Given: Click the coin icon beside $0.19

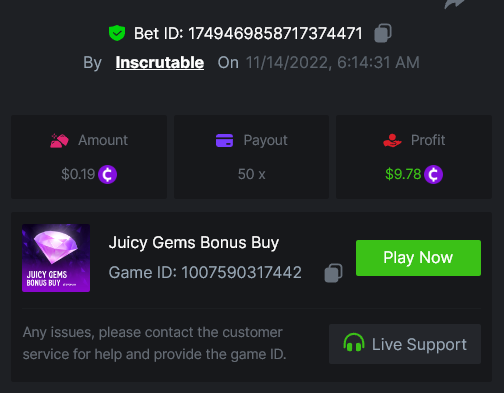Looking at the screenshot, I should (107, 174).
